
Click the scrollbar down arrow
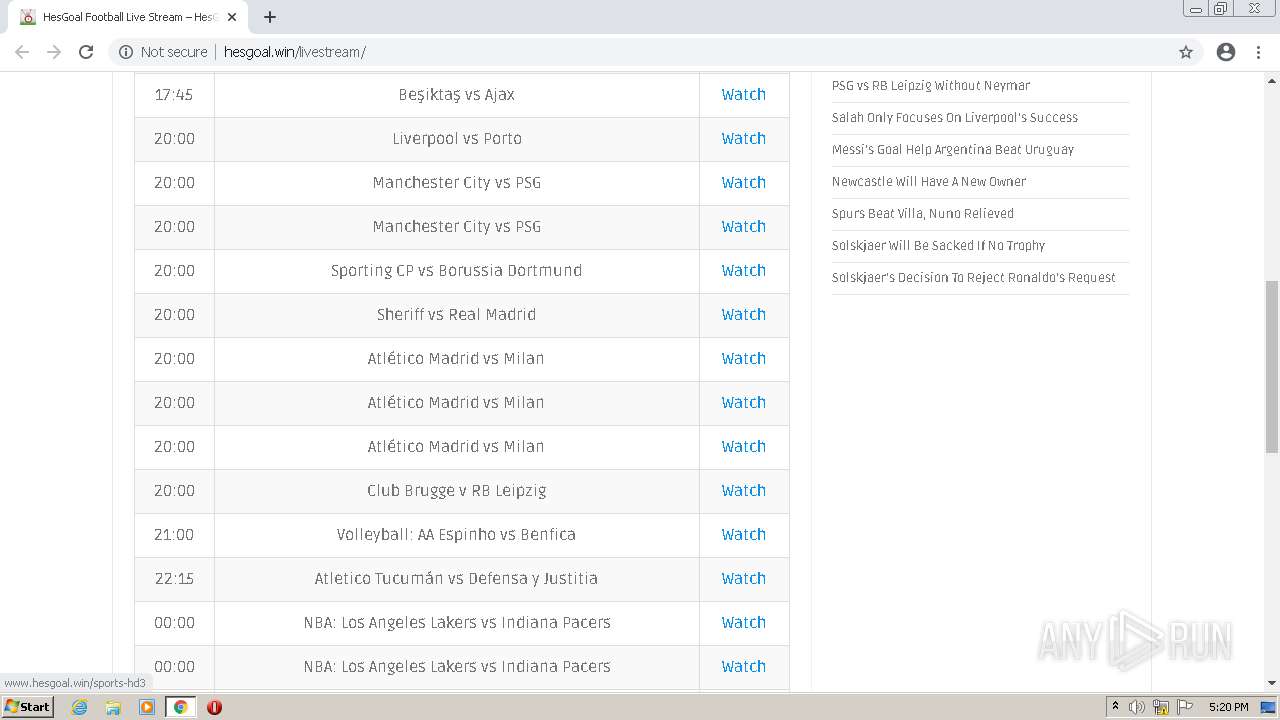(x=1271, y=683)
